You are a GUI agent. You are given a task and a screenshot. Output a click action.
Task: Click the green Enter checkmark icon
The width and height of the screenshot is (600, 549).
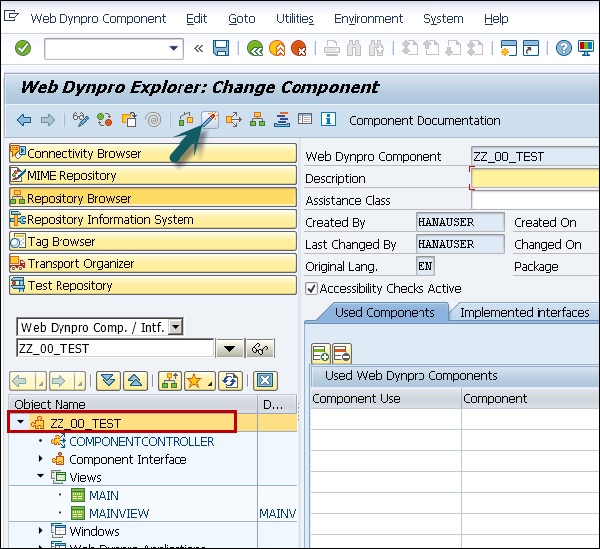coord(23,48)
